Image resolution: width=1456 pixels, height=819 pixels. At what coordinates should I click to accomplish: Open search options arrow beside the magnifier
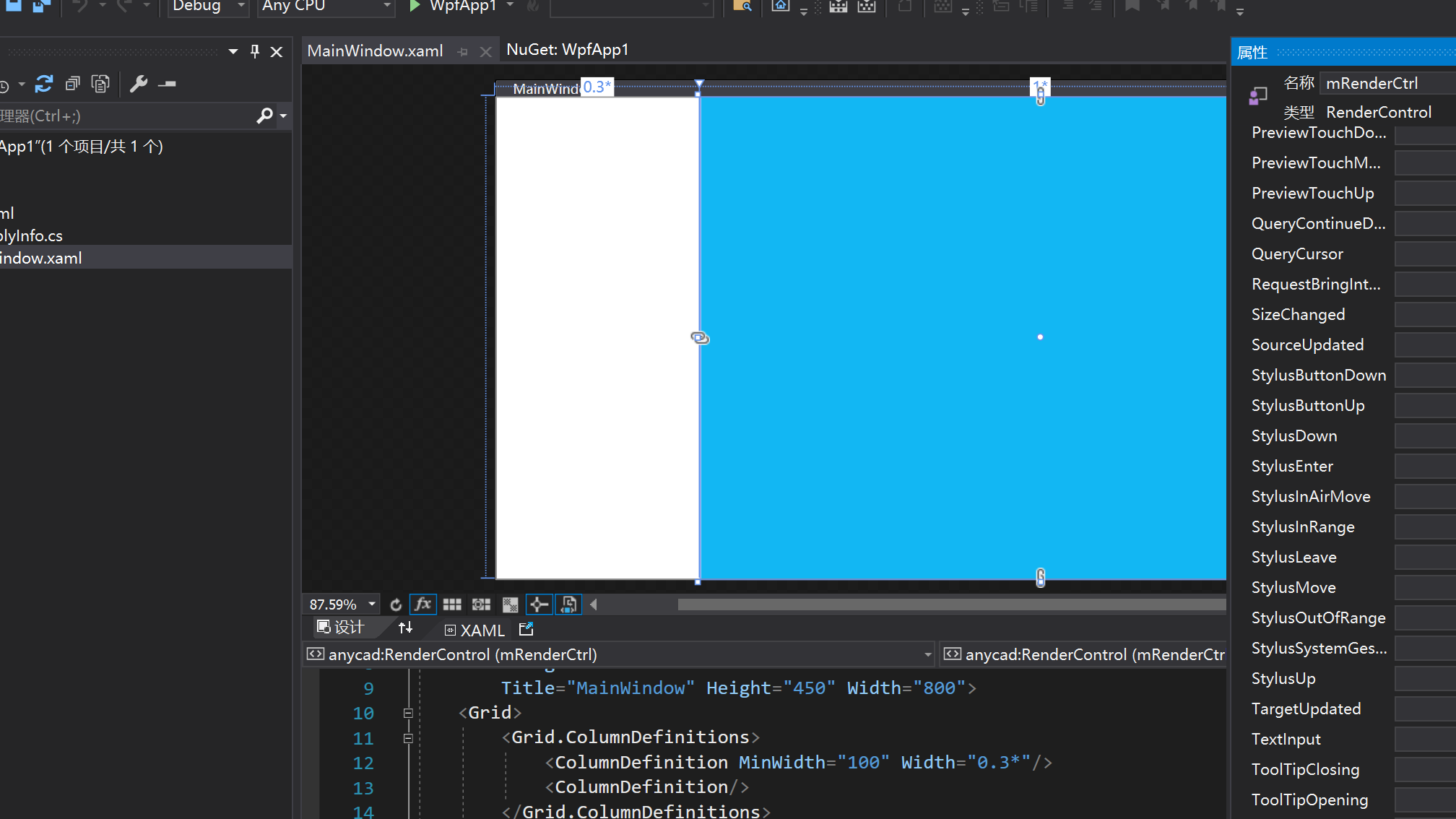[283, 116]
